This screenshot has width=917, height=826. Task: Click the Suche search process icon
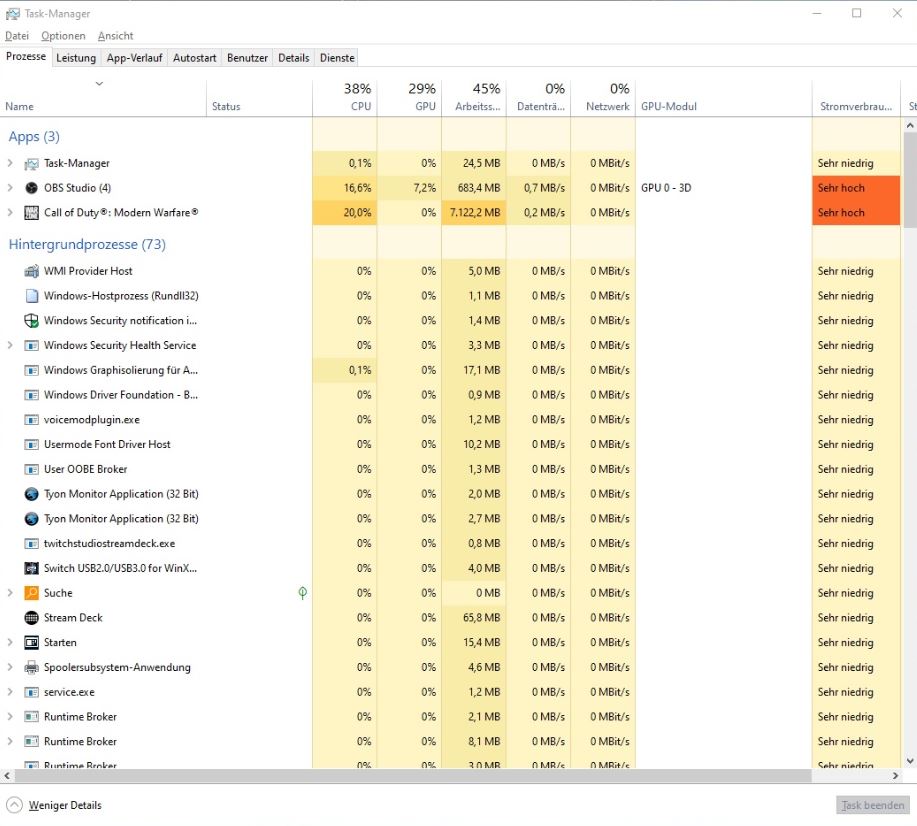click(x=31, y=593)
